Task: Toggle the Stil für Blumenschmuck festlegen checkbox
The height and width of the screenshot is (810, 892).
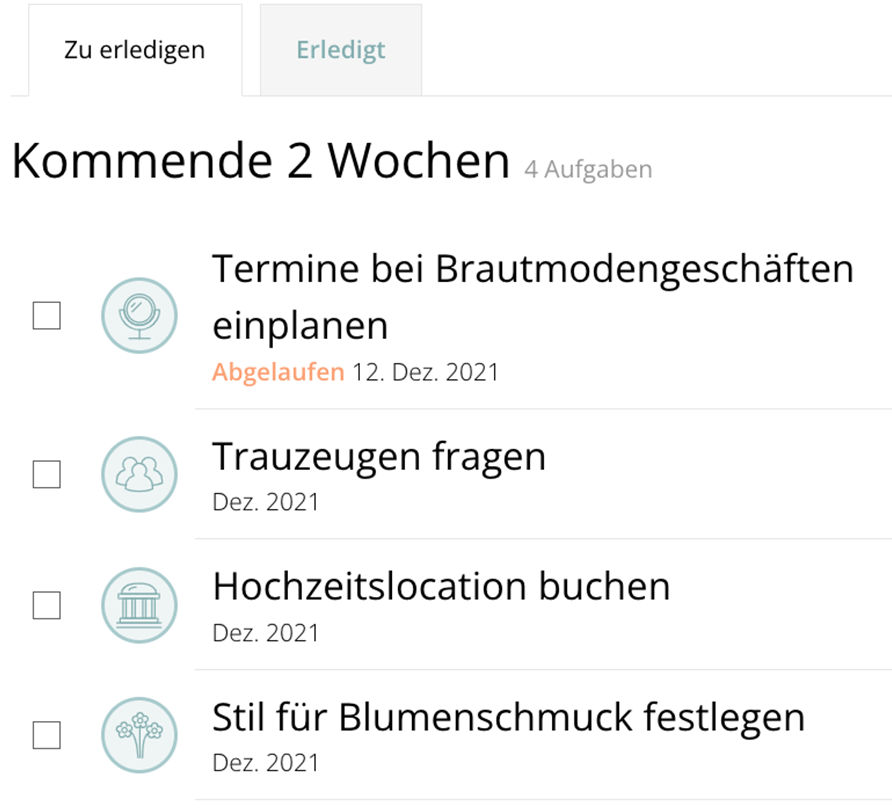Action: 47,736
